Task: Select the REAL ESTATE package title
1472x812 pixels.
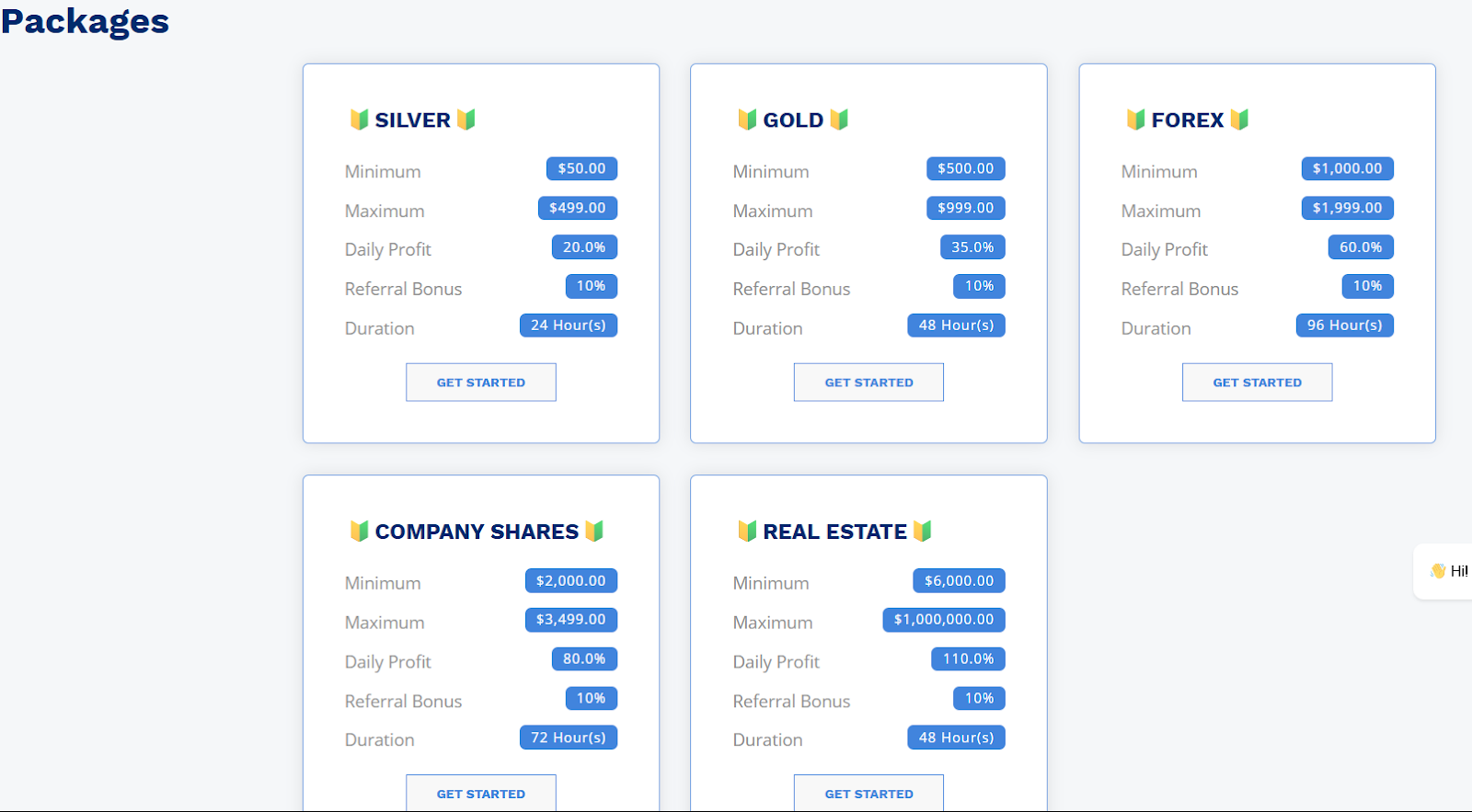Action: pyautogui.click(x=834, y=532)
